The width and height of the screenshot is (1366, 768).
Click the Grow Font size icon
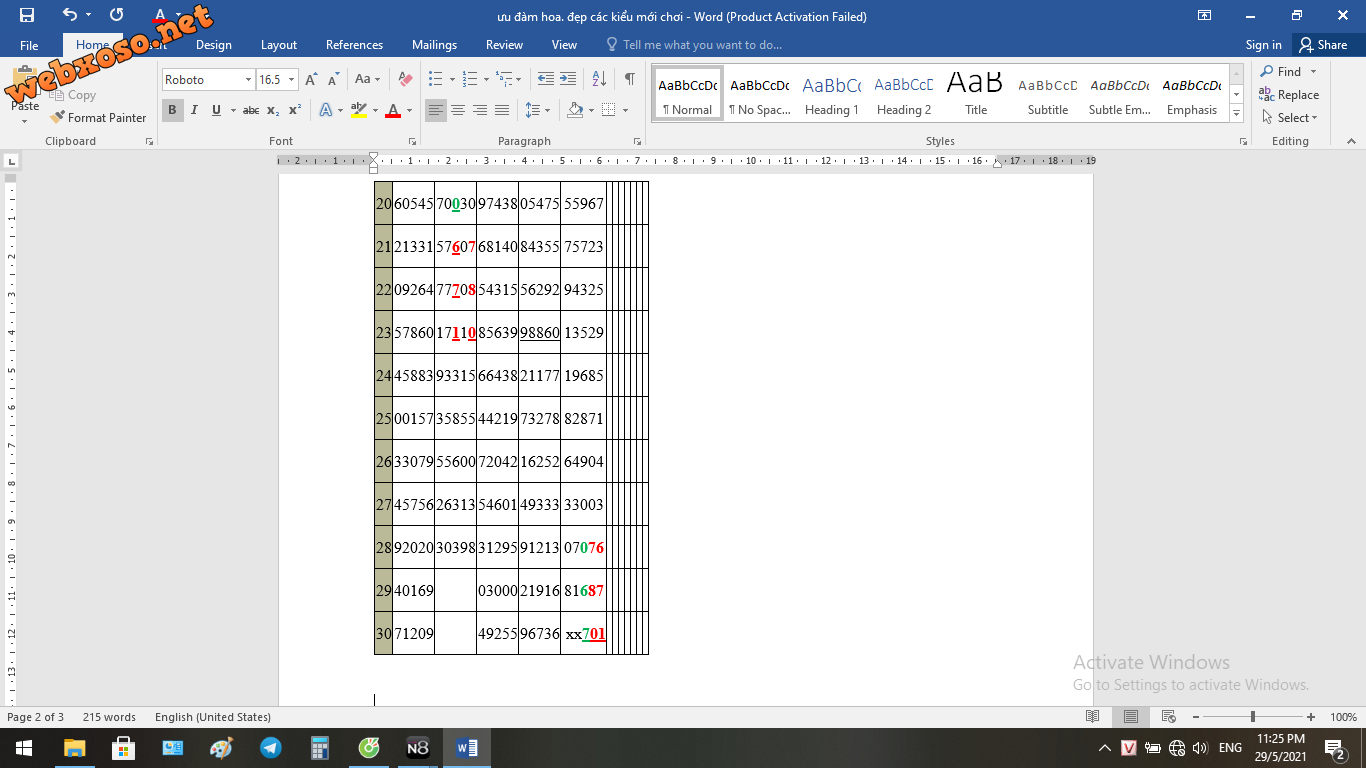pyautogui.click(x=311, y=79)
